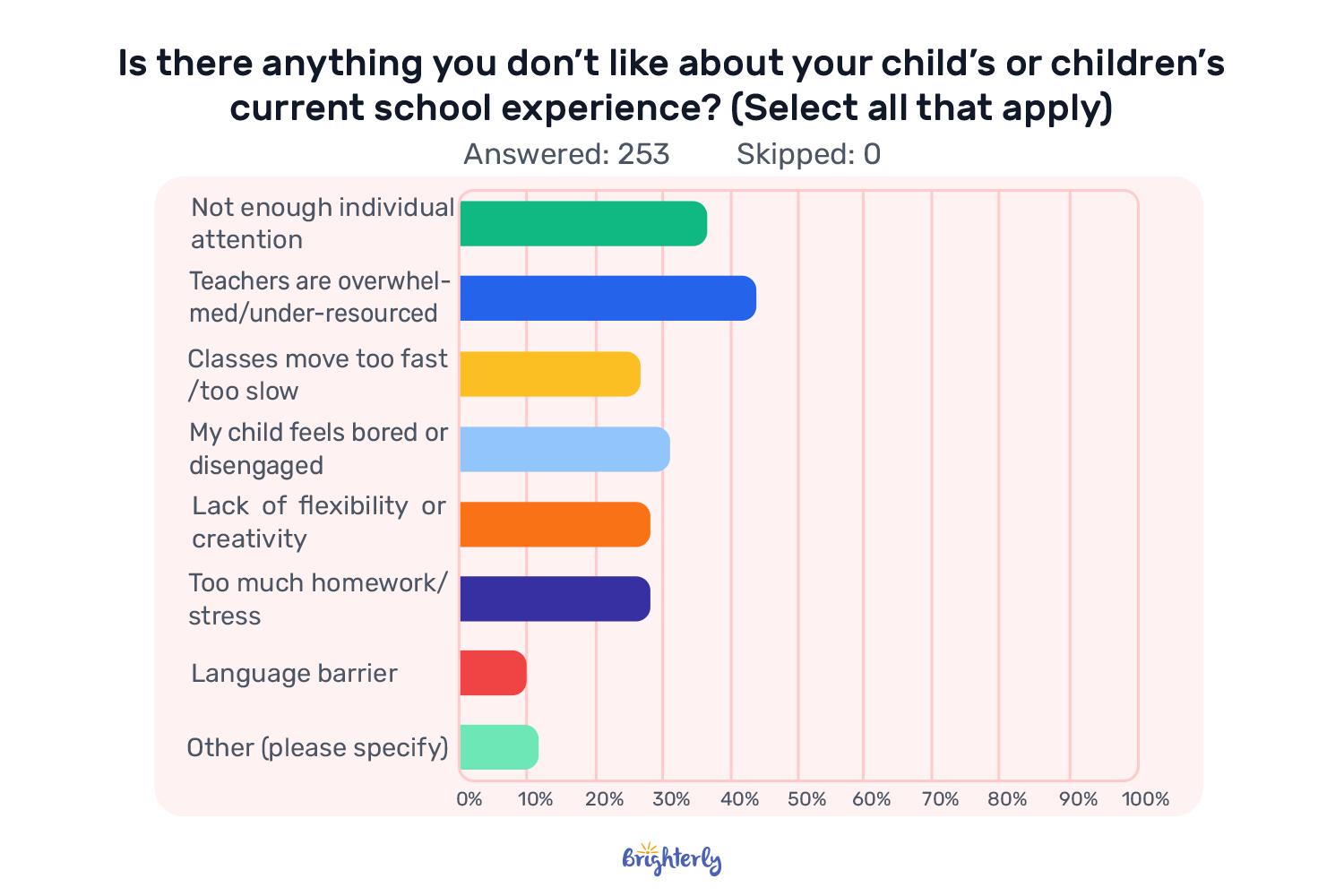The width and height of the screenshot is (1344, 896).
Task: Click the 'Answered: 253' text
Action: 566,154
